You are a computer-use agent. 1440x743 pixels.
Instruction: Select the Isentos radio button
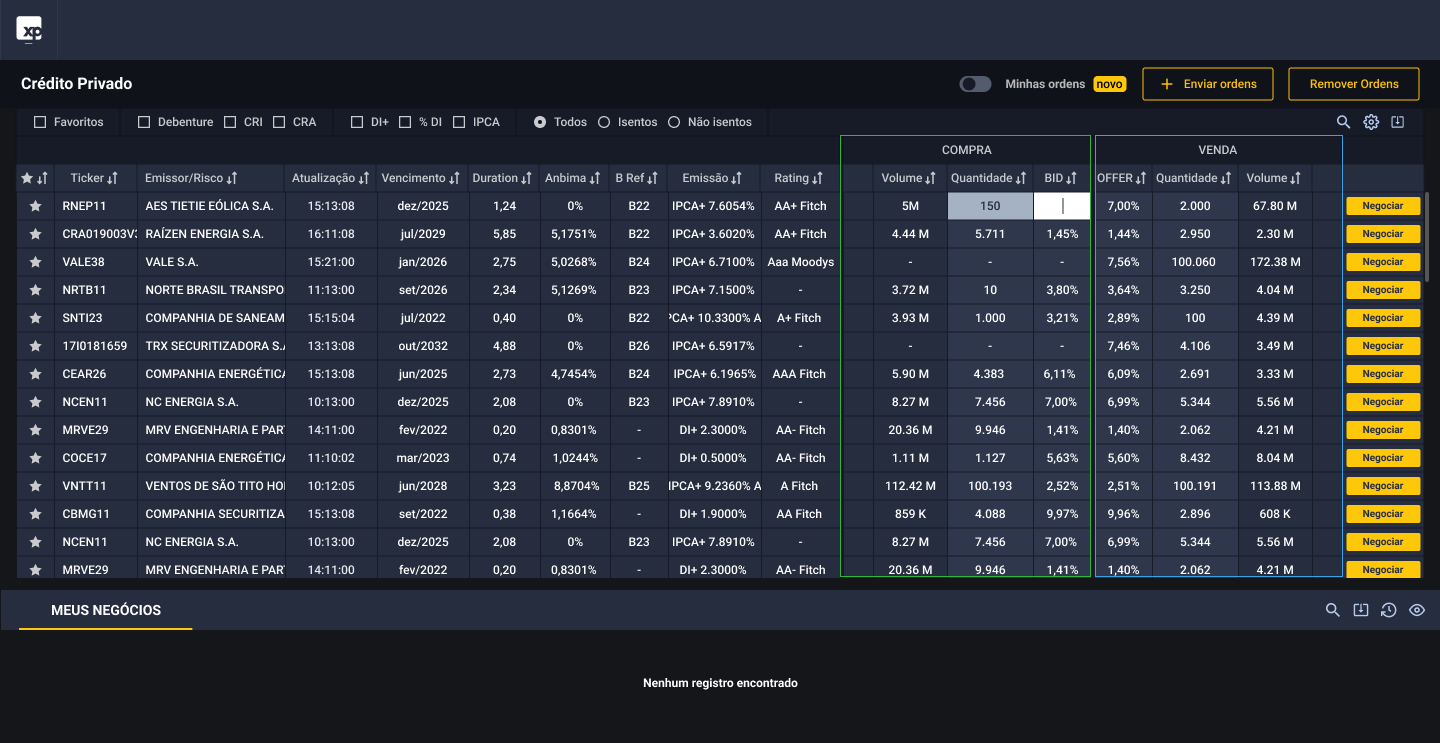[x=604, y=122]
